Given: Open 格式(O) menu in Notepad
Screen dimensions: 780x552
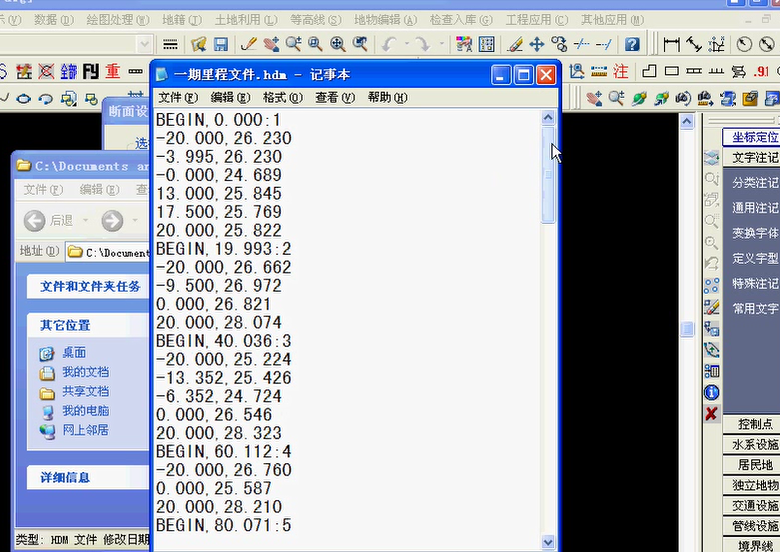Looking at the screenshot, I should click(283, 97).
